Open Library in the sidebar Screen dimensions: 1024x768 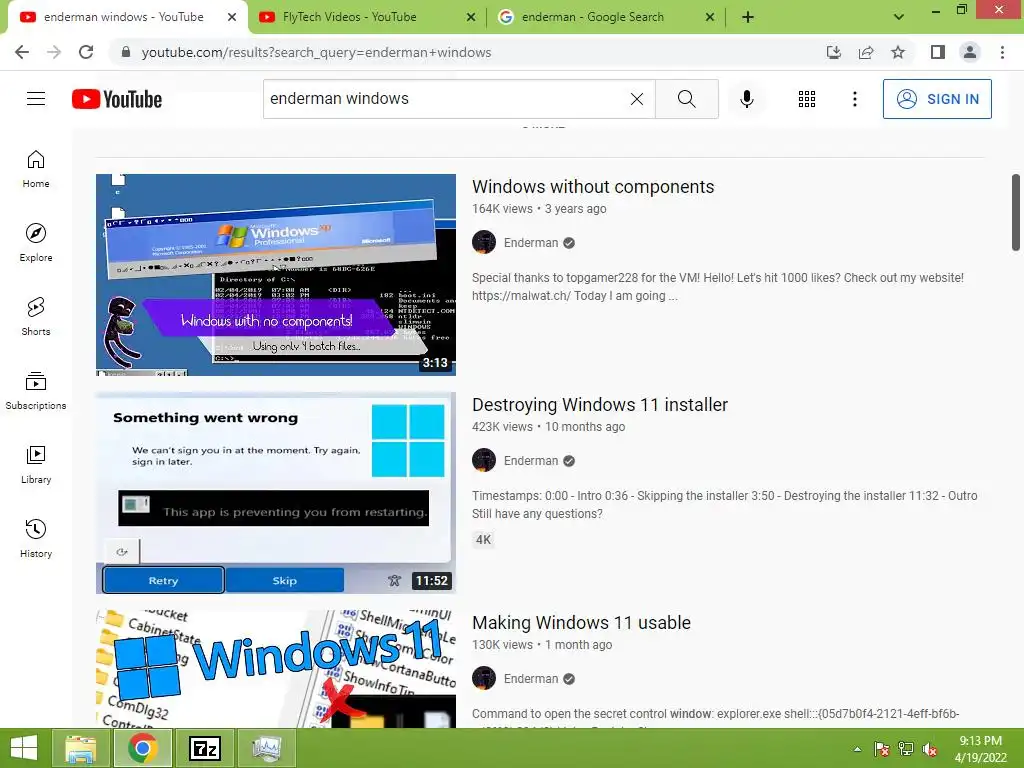(x=36, y=464)
